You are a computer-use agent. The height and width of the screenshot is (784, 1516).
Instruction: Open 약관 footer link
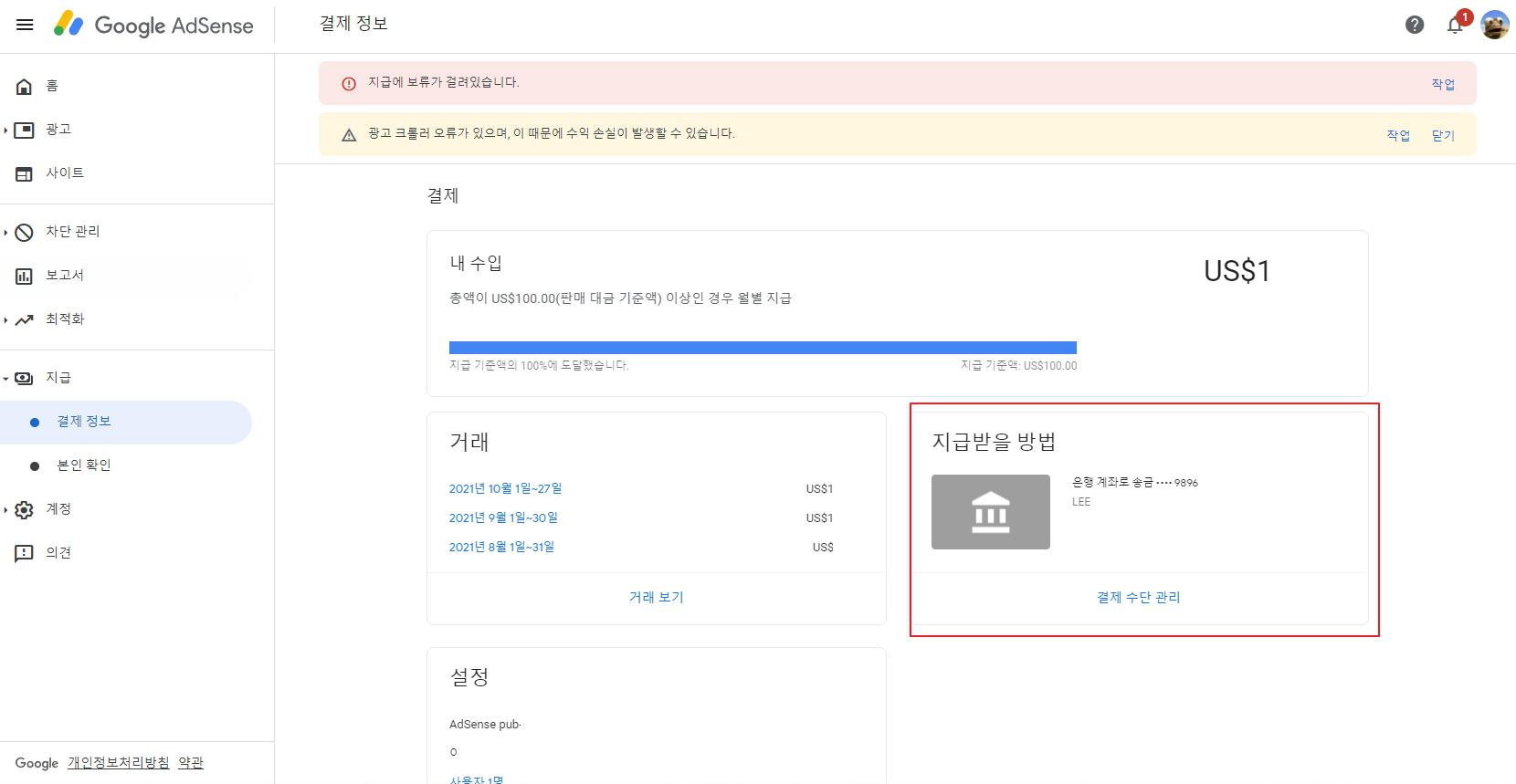click(190, 763)
